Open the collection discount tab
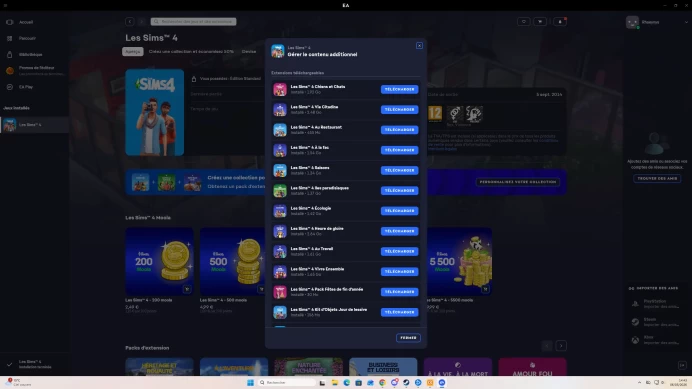The width and height of the screenshot is (692, 389). (x=191, y=52)
